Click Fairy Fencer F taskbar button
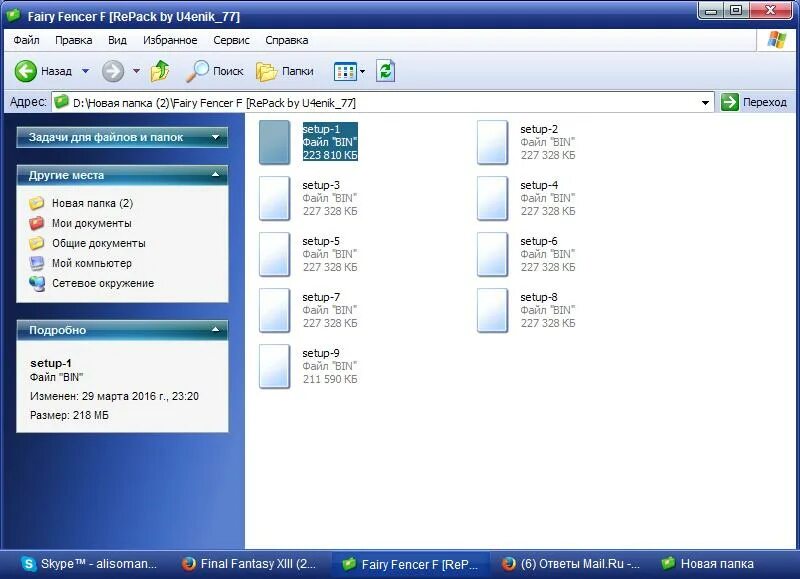 (410, 564)
